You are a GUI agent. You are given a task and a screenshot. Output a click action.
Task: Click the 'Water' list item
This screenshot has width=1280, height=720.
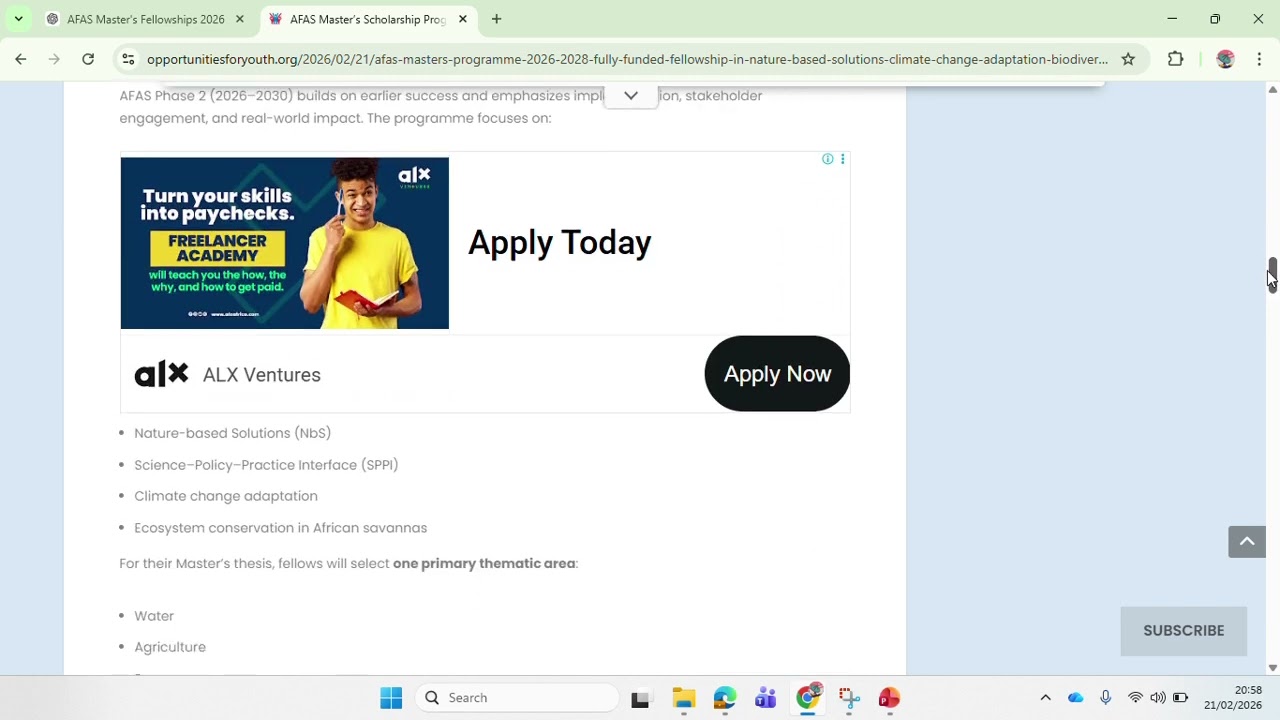154,616
